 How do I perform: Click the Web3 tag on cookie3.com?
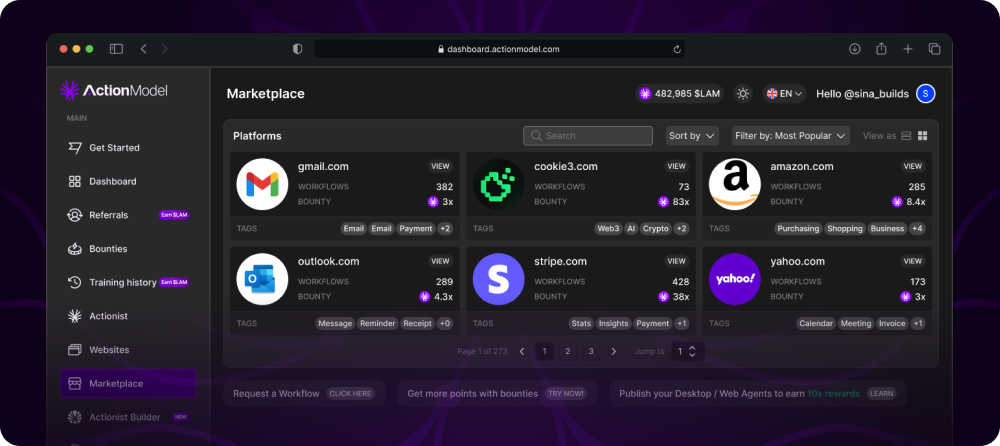pos(608,228)
